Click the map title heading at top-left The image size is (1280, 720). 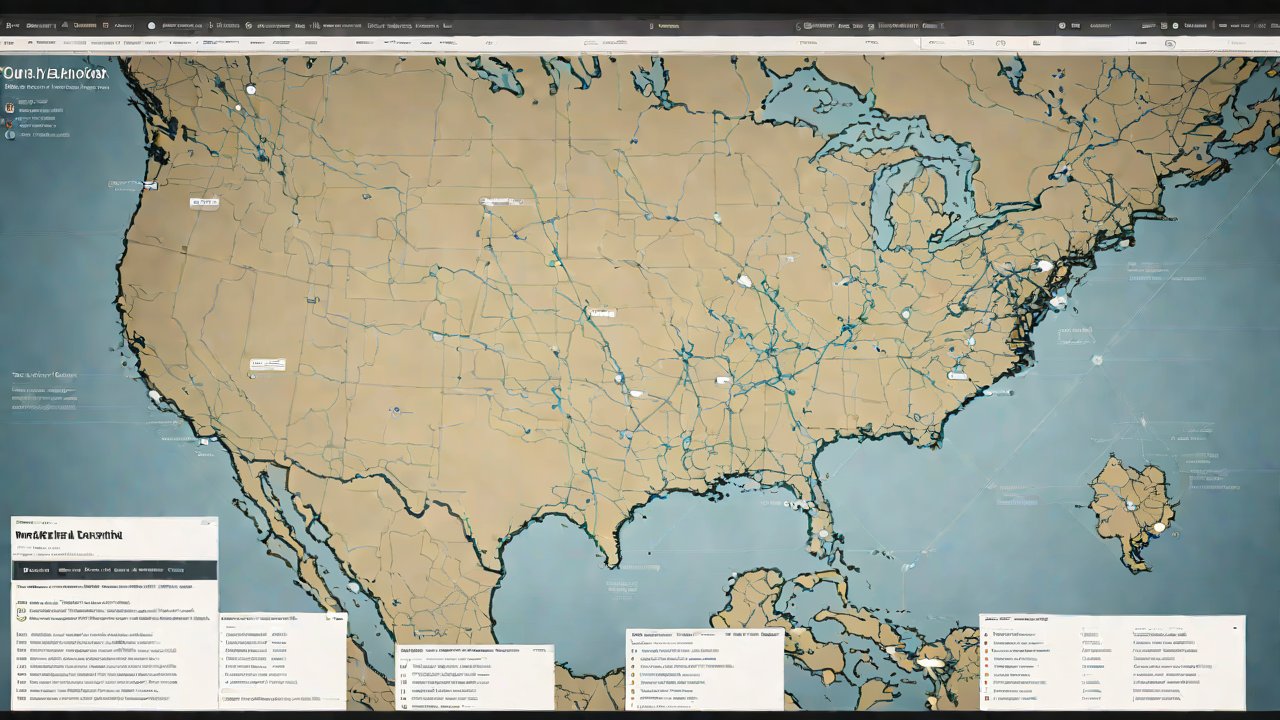tap(55, 74)
